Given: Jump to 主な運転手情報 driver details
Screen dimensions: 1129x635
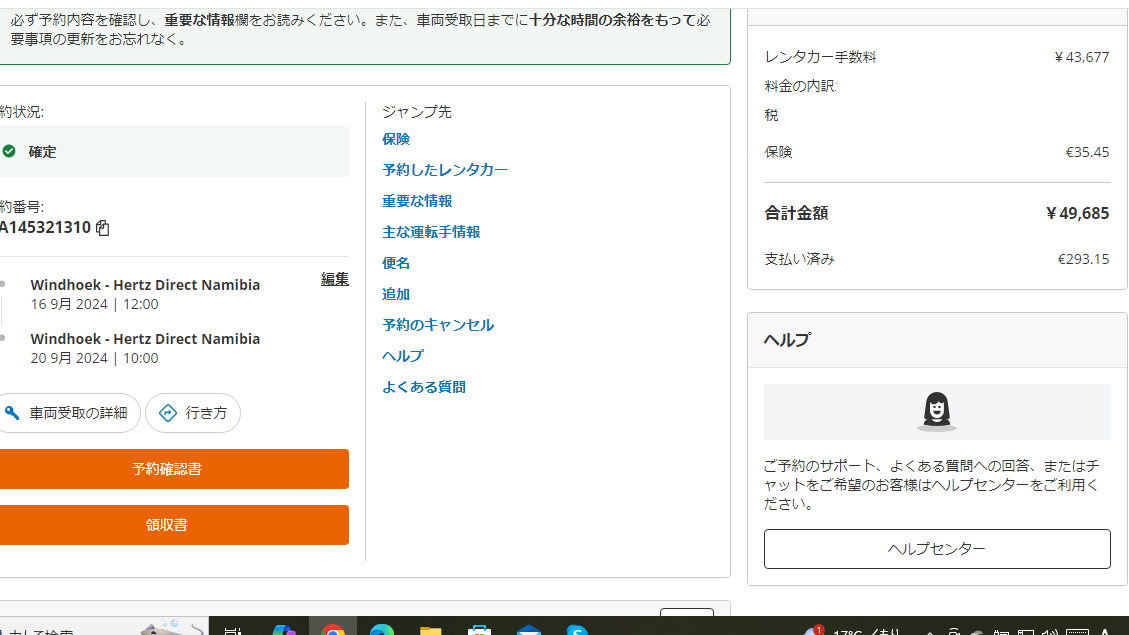Looking at the screenshot, I should click(x=431, y=232).
